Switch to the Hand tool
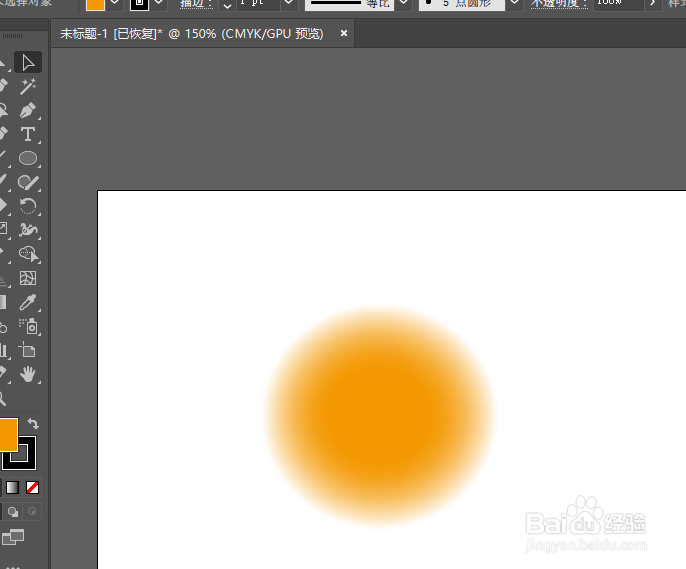Screen dimensions: 686x569 point(28,374)
